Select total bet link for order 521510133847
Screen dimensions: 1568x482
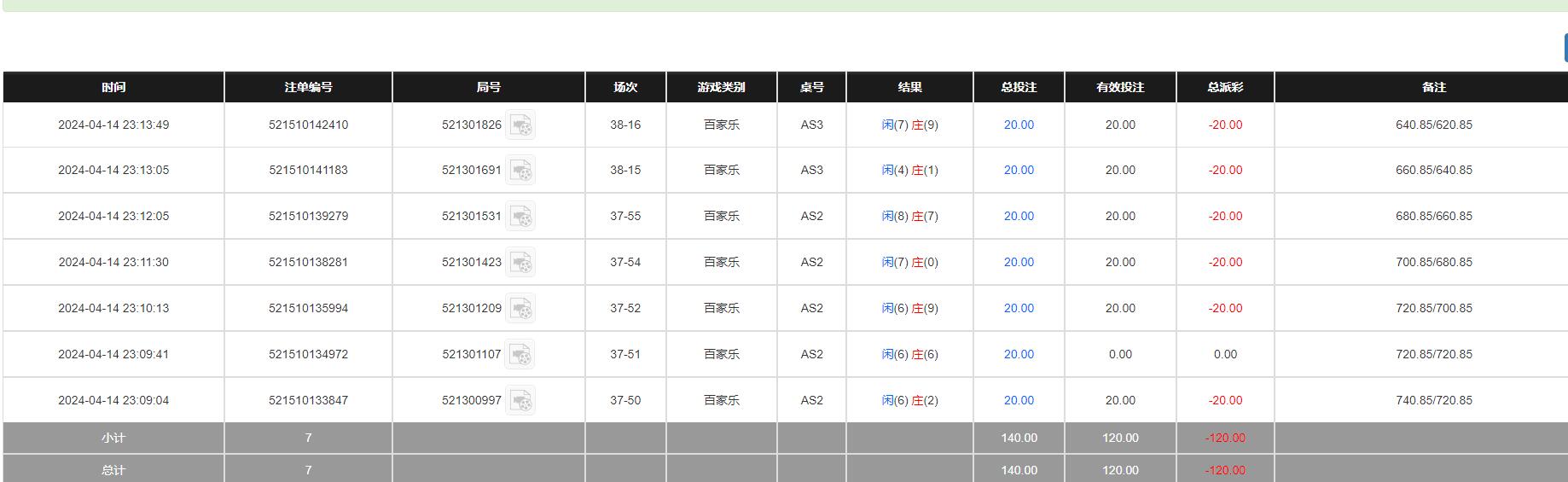(1019, 400)
